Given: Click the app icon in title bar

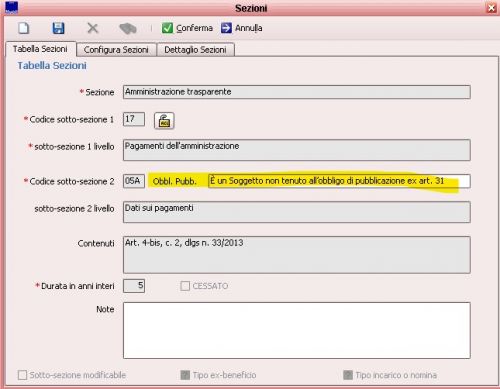Looking at the screenshot, I should tap(11, 7).
